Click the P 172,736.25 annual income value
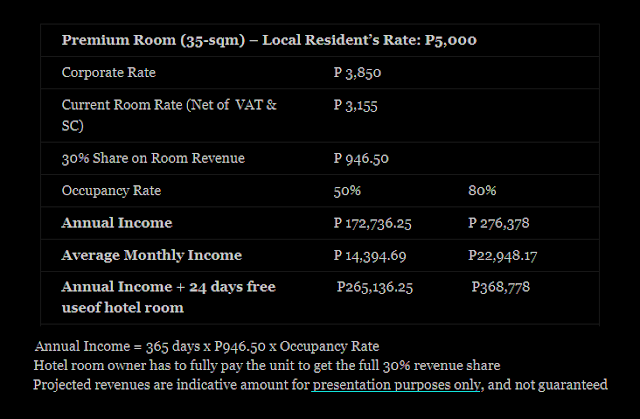Screen dimensions: 640x419 point(372,223)
